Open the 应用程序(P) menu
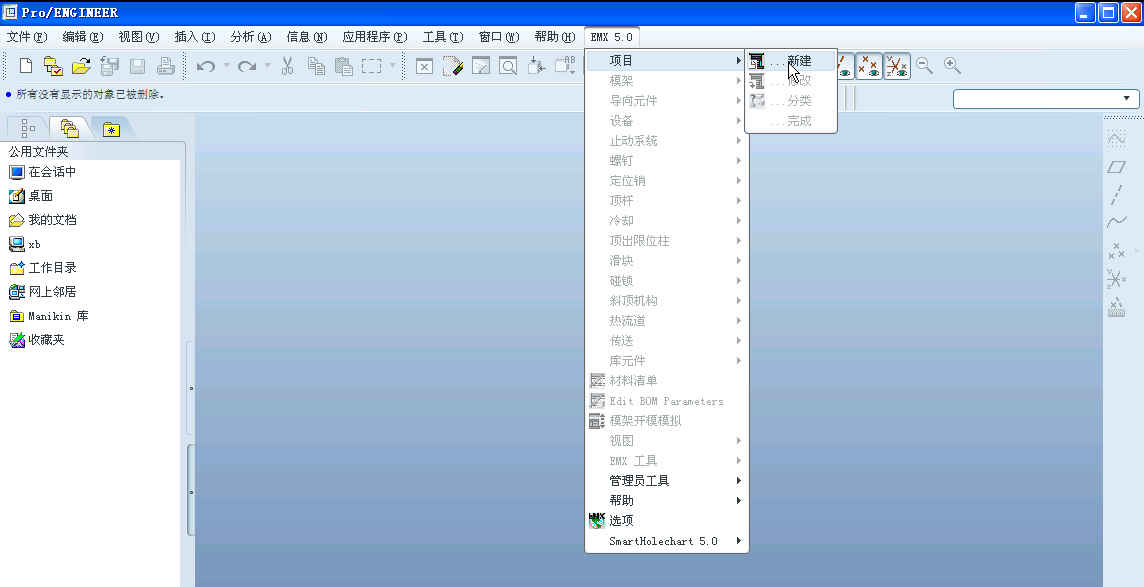This screenshot has width=1144, height=587. click(375, 36)
